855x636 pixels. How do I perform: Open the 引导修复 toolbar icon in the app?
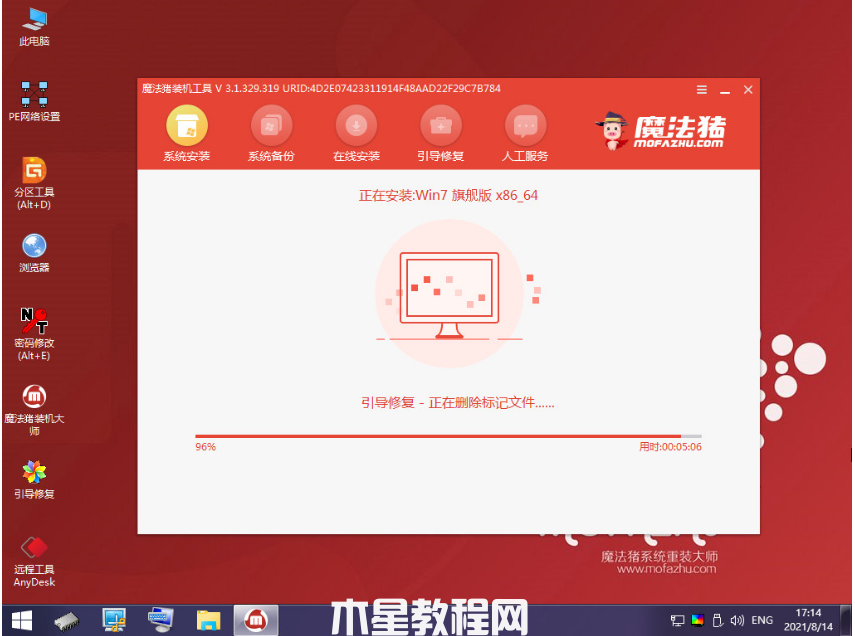[x=441, y=127]
